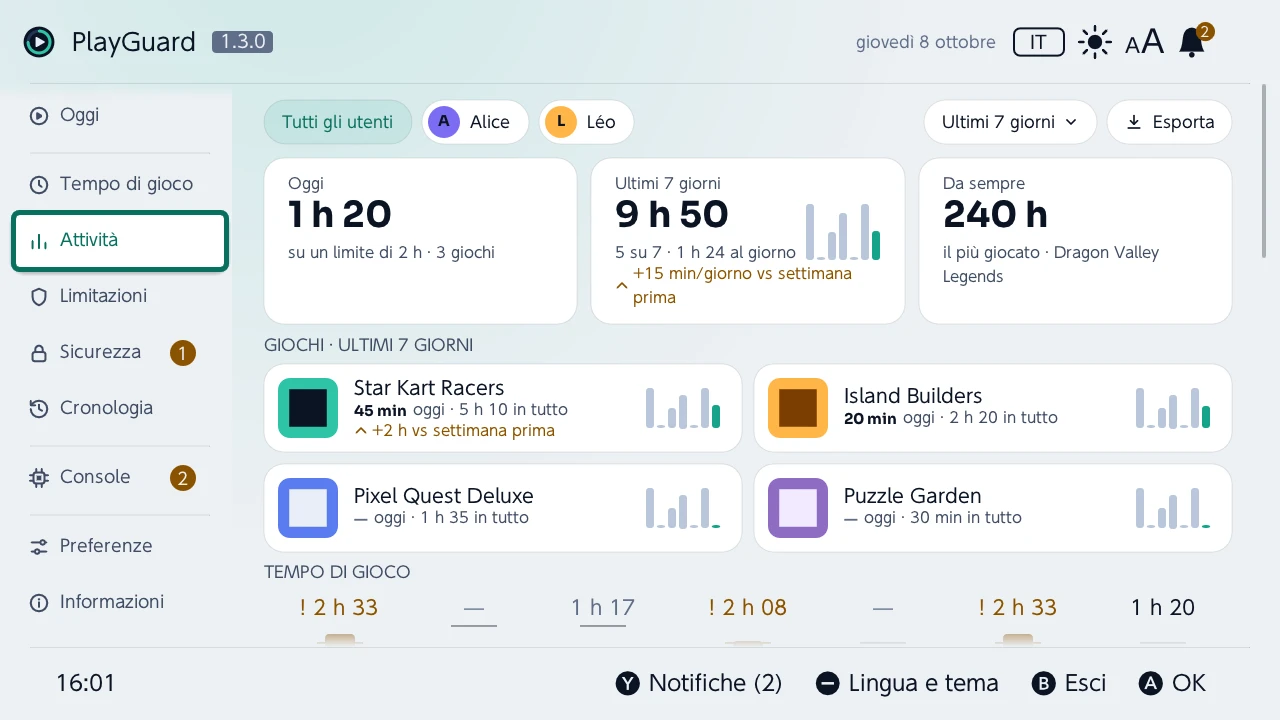Open Limitazioni sidebar entry
The height and width of the screenshot is (720, 1280).
[120, 296]
